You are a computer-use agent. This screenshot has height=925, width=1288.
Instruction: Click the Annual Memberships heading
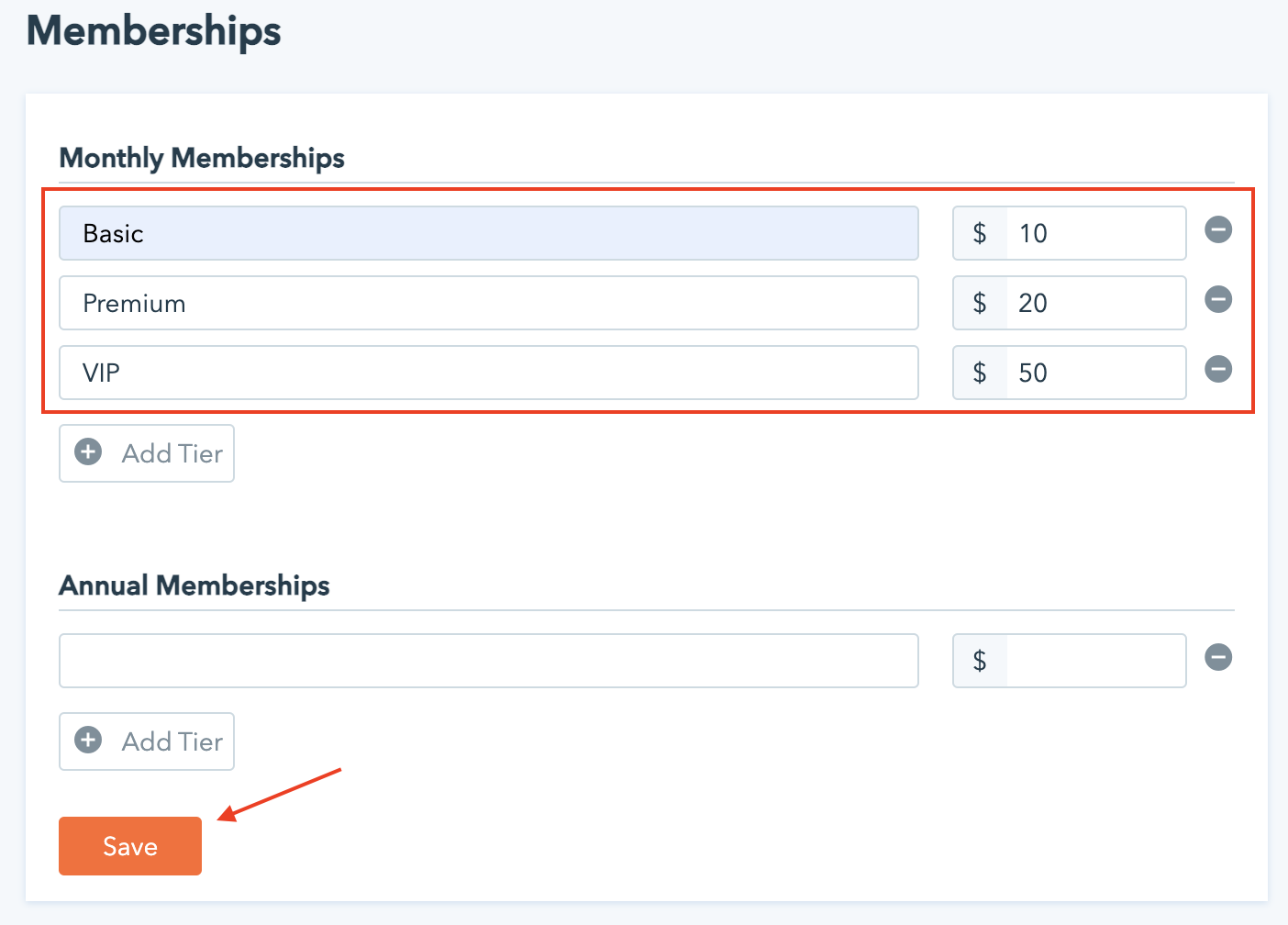tap(194, 585)
